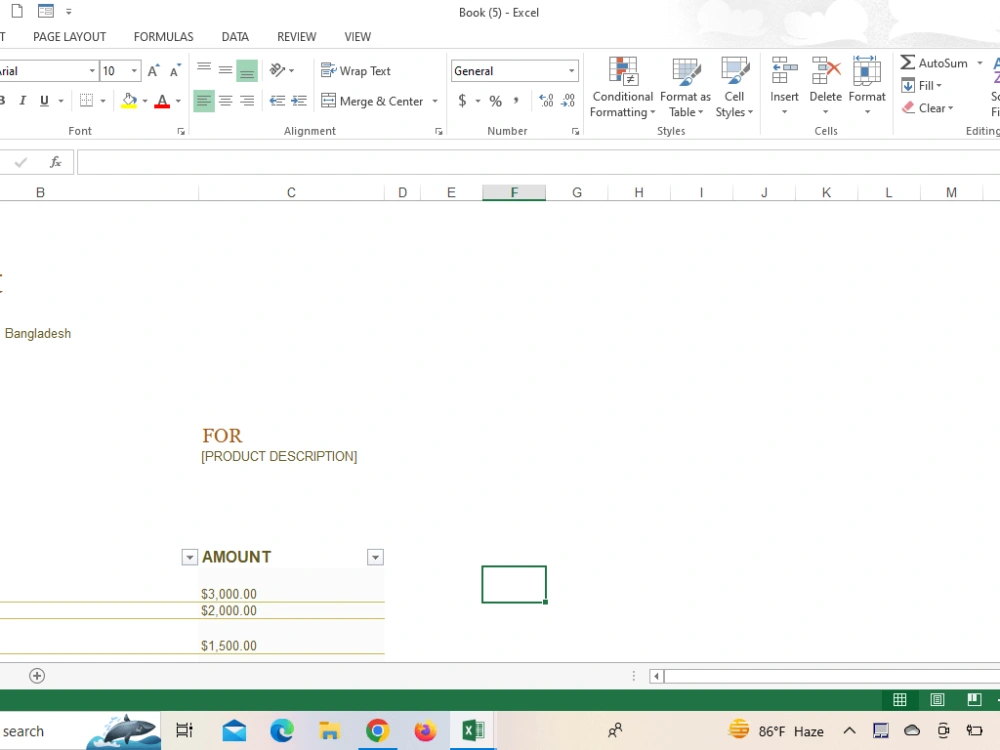Apply the yellow fill color
This screenshot has width=1000, height=750.
coord(129,101)
